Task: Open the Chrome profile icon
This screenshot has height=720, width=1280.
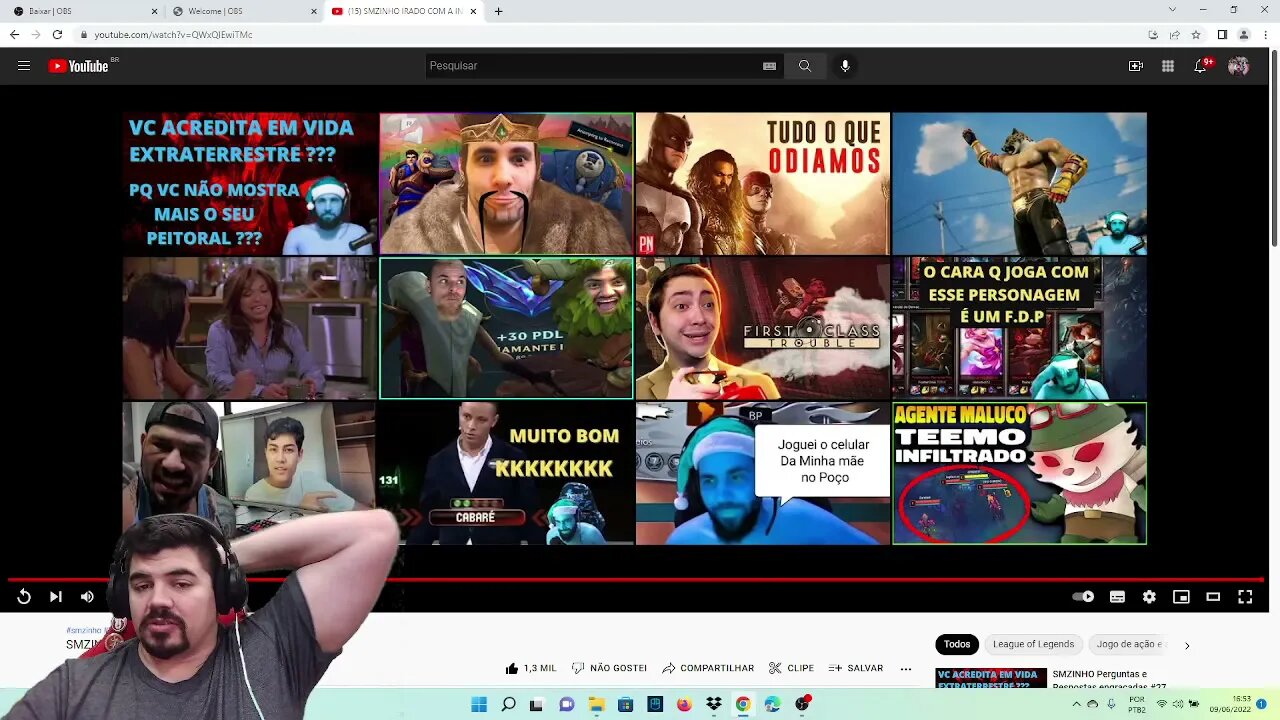Action: tap(1244, 35)
